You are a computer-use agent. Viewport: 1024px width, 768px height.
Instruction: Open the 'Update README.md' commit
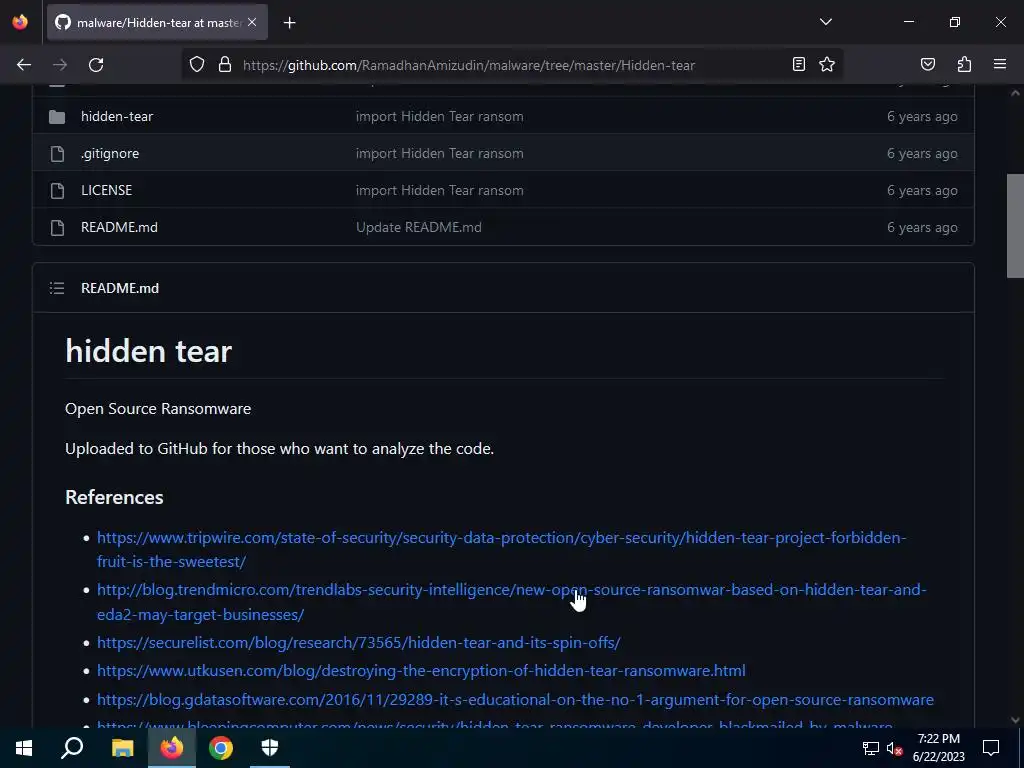(x=419, y=227)
